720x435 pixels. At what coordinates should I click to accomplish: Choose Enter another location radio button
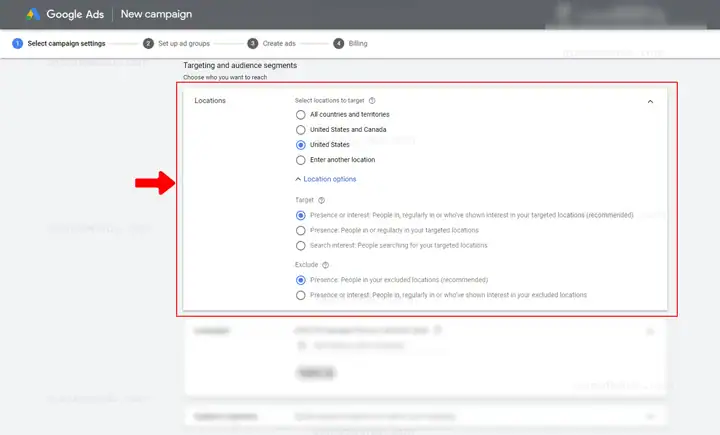(x=300, y=160)
